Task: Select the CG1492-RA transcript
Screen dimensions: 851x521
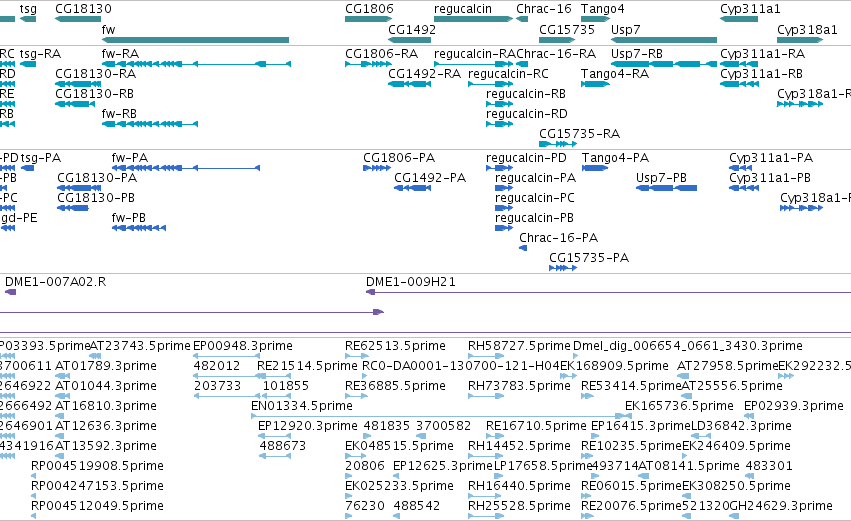Action: click(x=409, y=84)
